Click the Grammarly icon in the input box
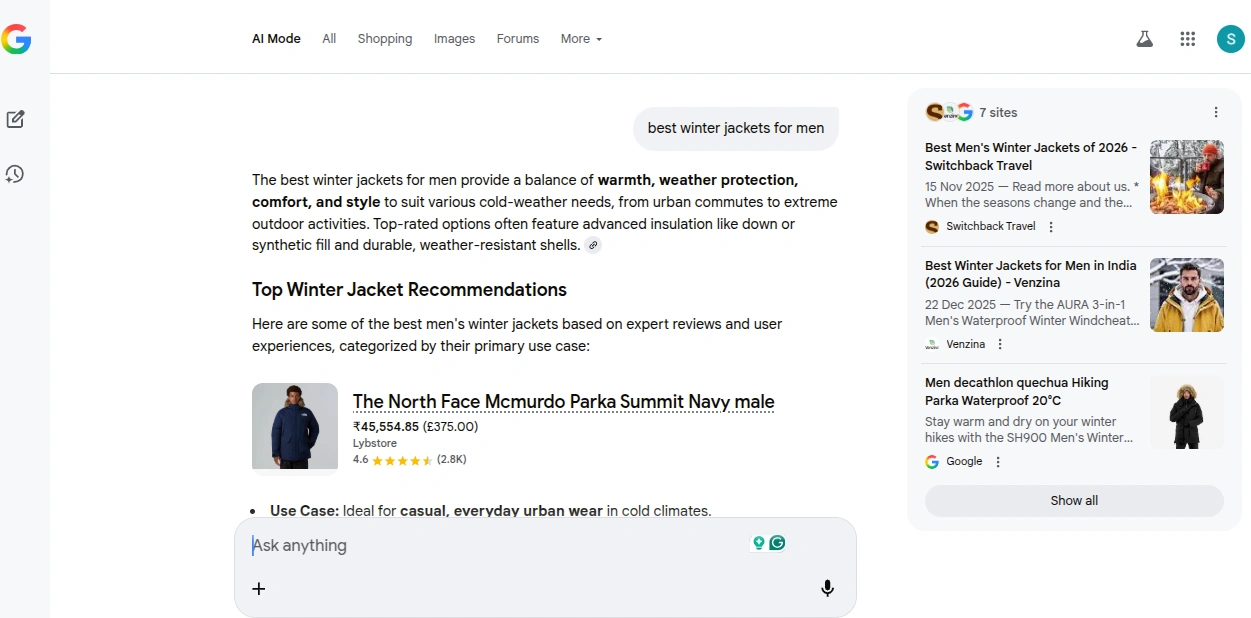Image resolution: width=1251 pixels, height=618 pixels. pos(777,543)
